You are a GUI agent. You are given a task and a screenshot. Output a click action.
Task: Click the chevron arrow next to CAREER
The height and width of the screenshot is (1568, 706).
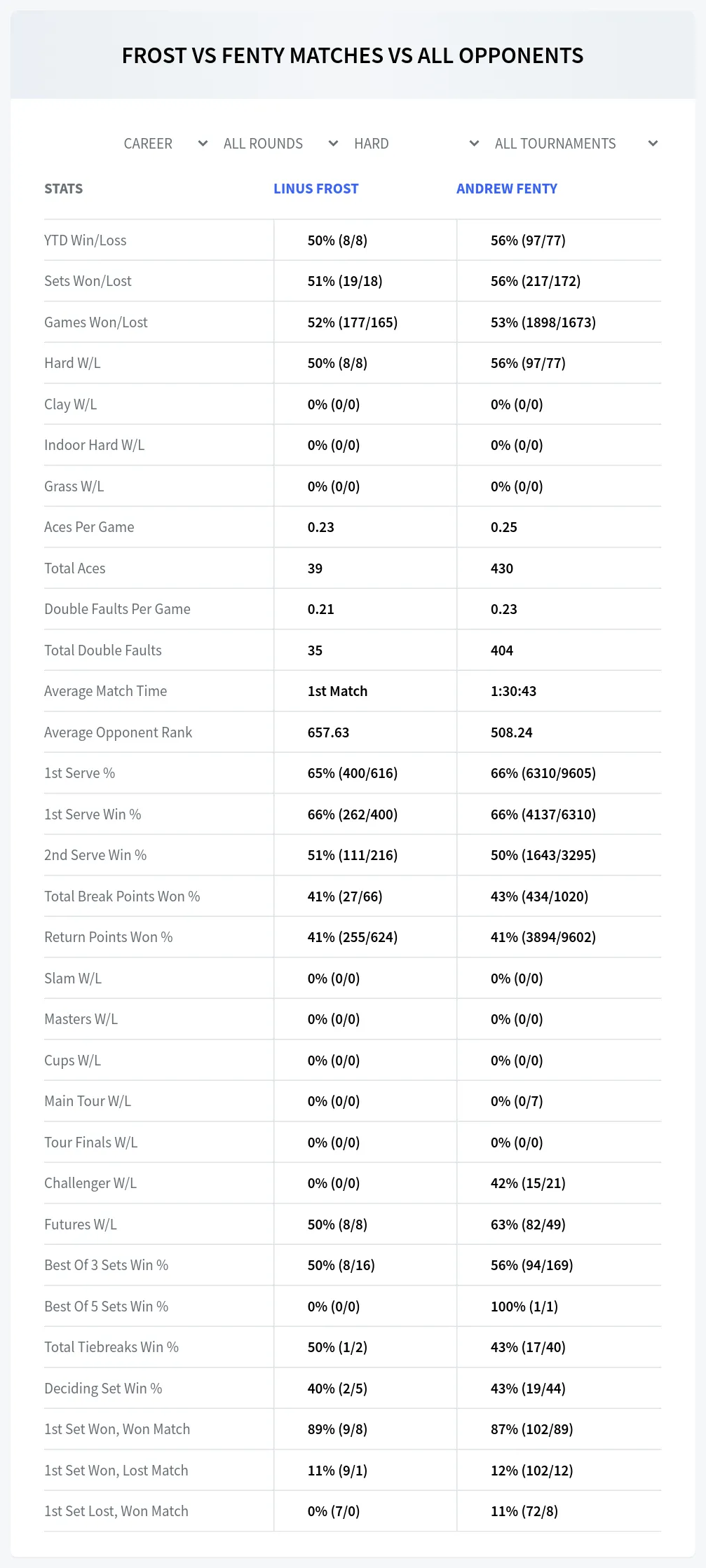[x=203, y=144]
